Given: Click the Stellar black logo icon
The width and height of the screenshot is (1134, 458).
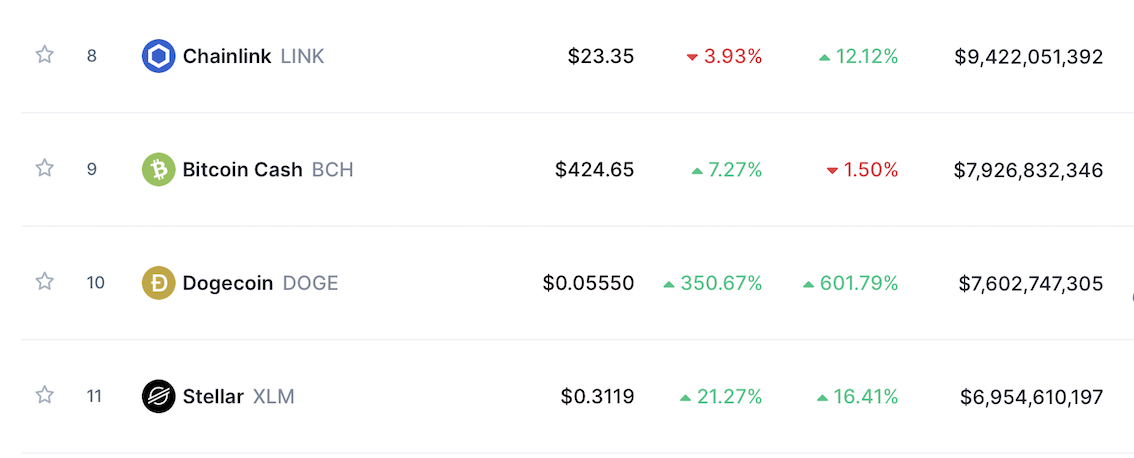Looking at the screenshot, I should pos(159,397).
